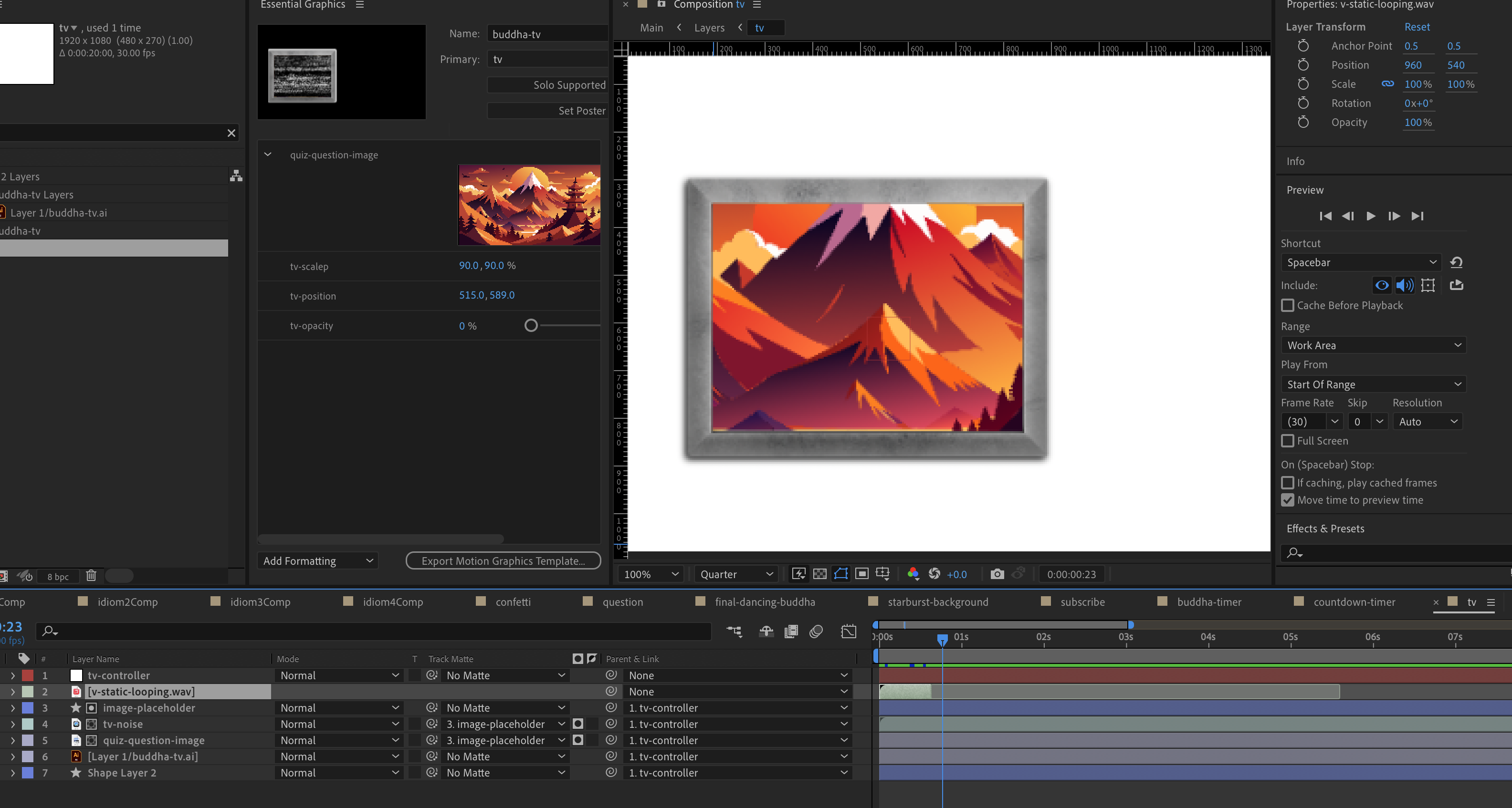
Task: Switch to the buddha-timer timeline tab
Action: tap(1208, 601)
